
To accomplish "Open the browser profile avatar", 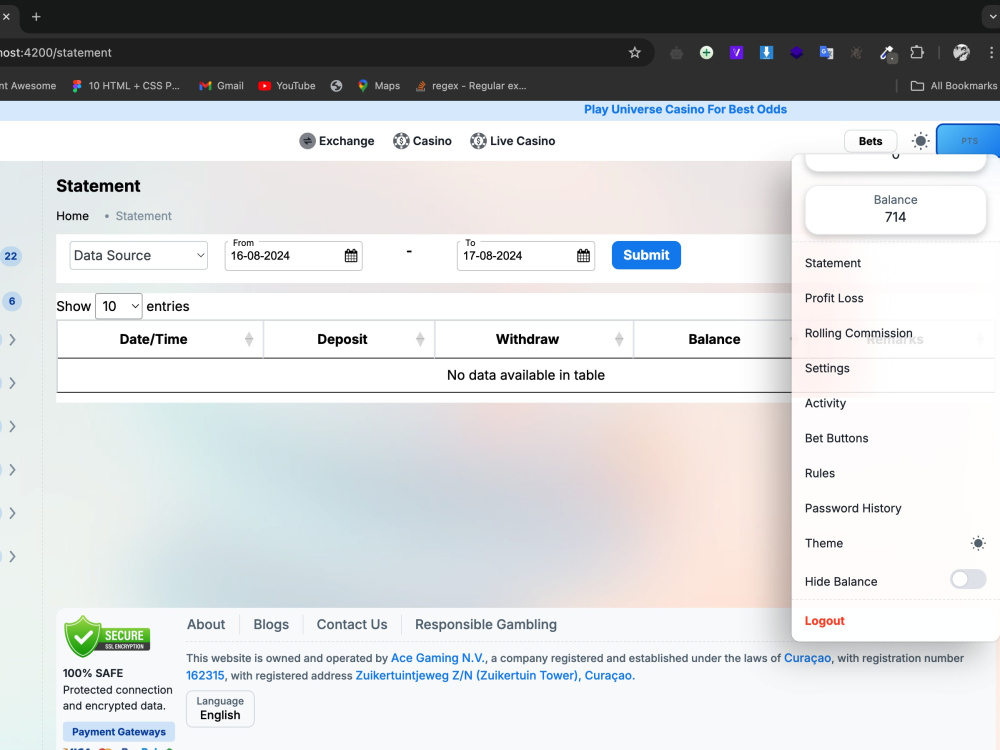I will (961, 53).
